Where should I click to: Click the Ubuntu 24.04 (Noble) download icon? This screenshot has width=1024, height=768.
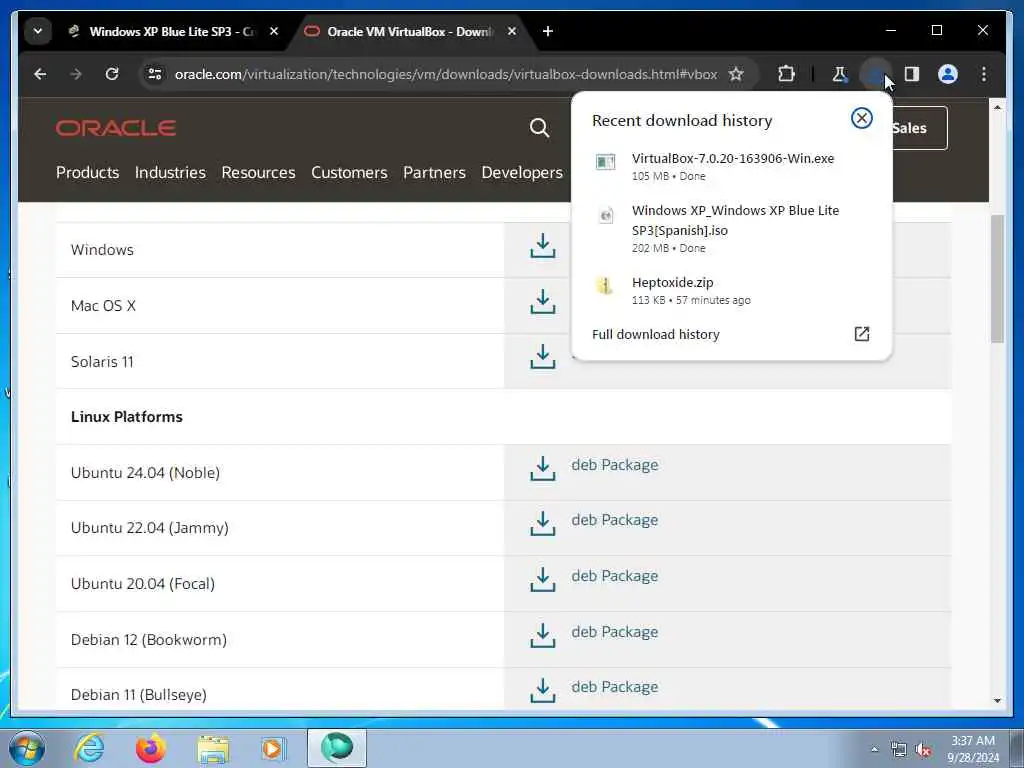pos(543,469)
